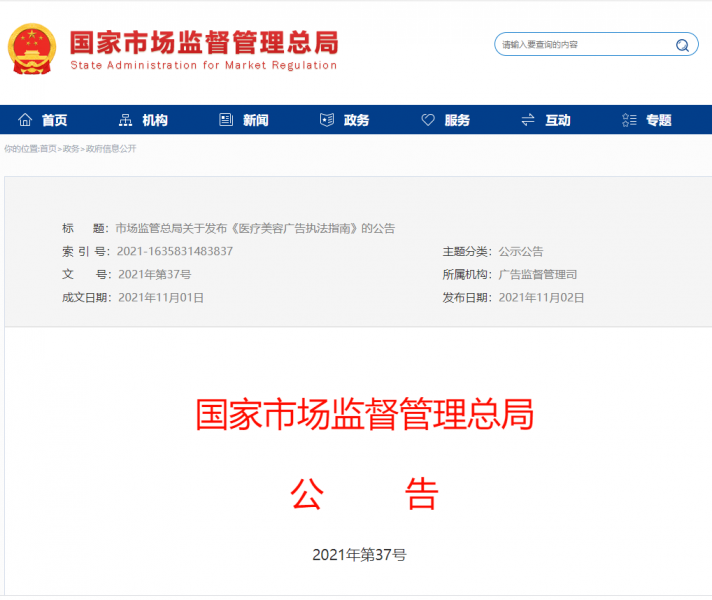The height and width of the screenshot is (600, 712).
Task: Click the document icon beside 政务
Action: (x=327, y=120)
